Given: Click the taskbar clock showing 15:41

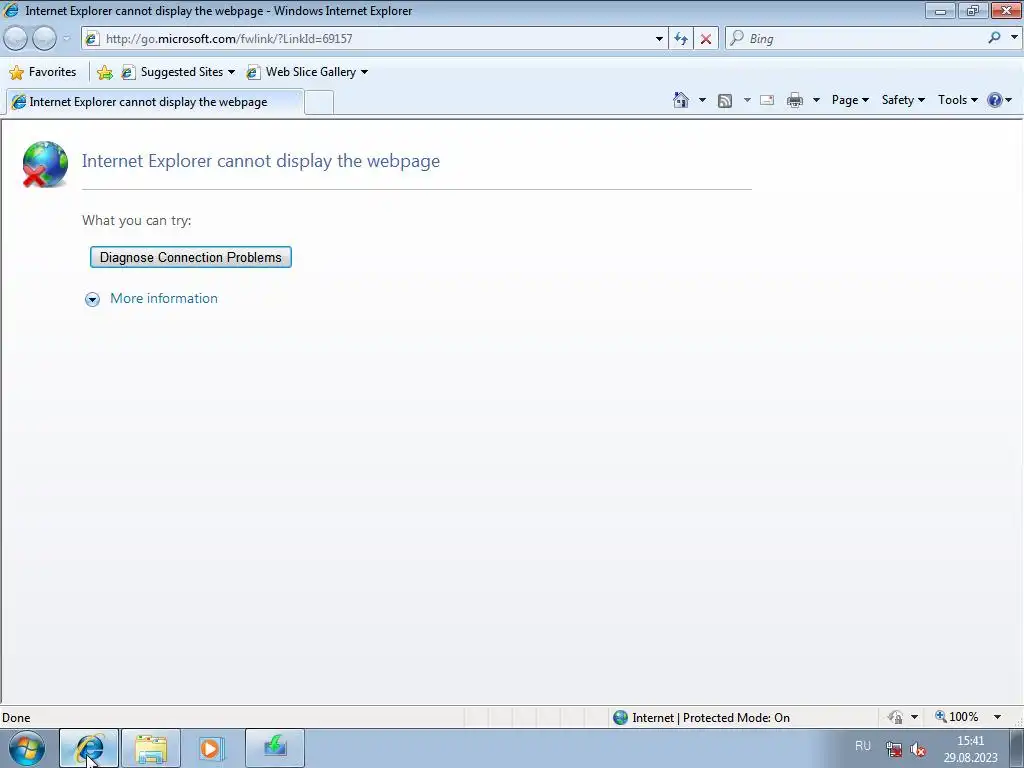Looking at the screenshot, I should tap(970, 749).
